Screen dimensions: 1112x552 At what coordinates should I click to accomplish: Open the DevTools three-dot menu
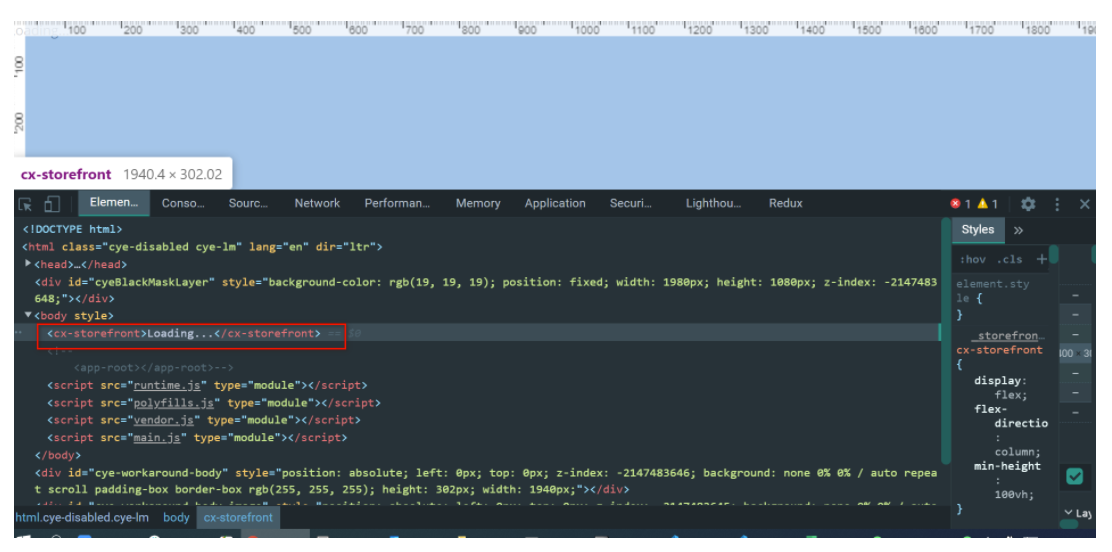(x=1057, y=204)
